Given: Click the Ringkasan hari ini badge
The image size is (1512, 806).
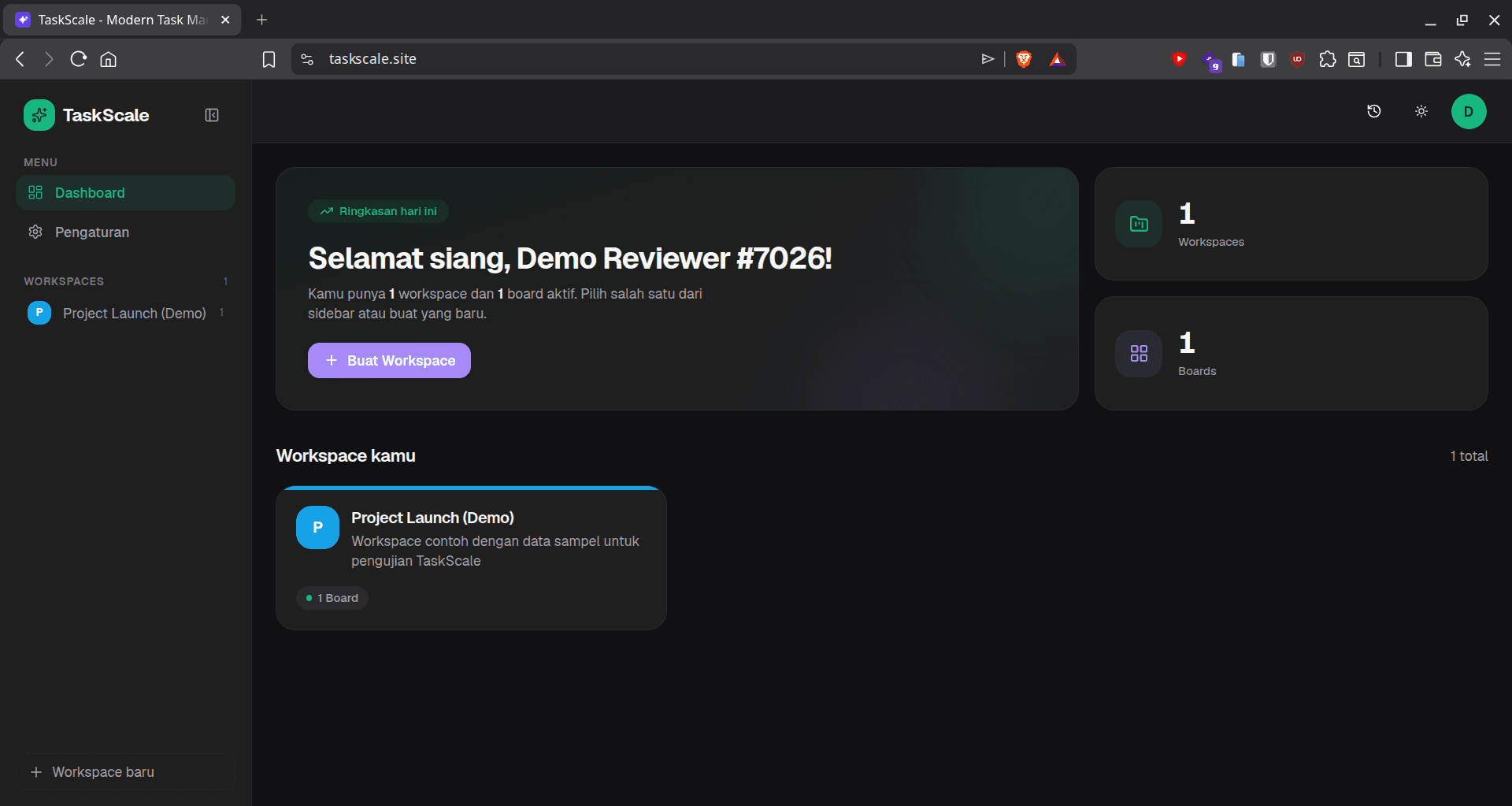Looking at the screenshot, I should (x=379, y=211).
